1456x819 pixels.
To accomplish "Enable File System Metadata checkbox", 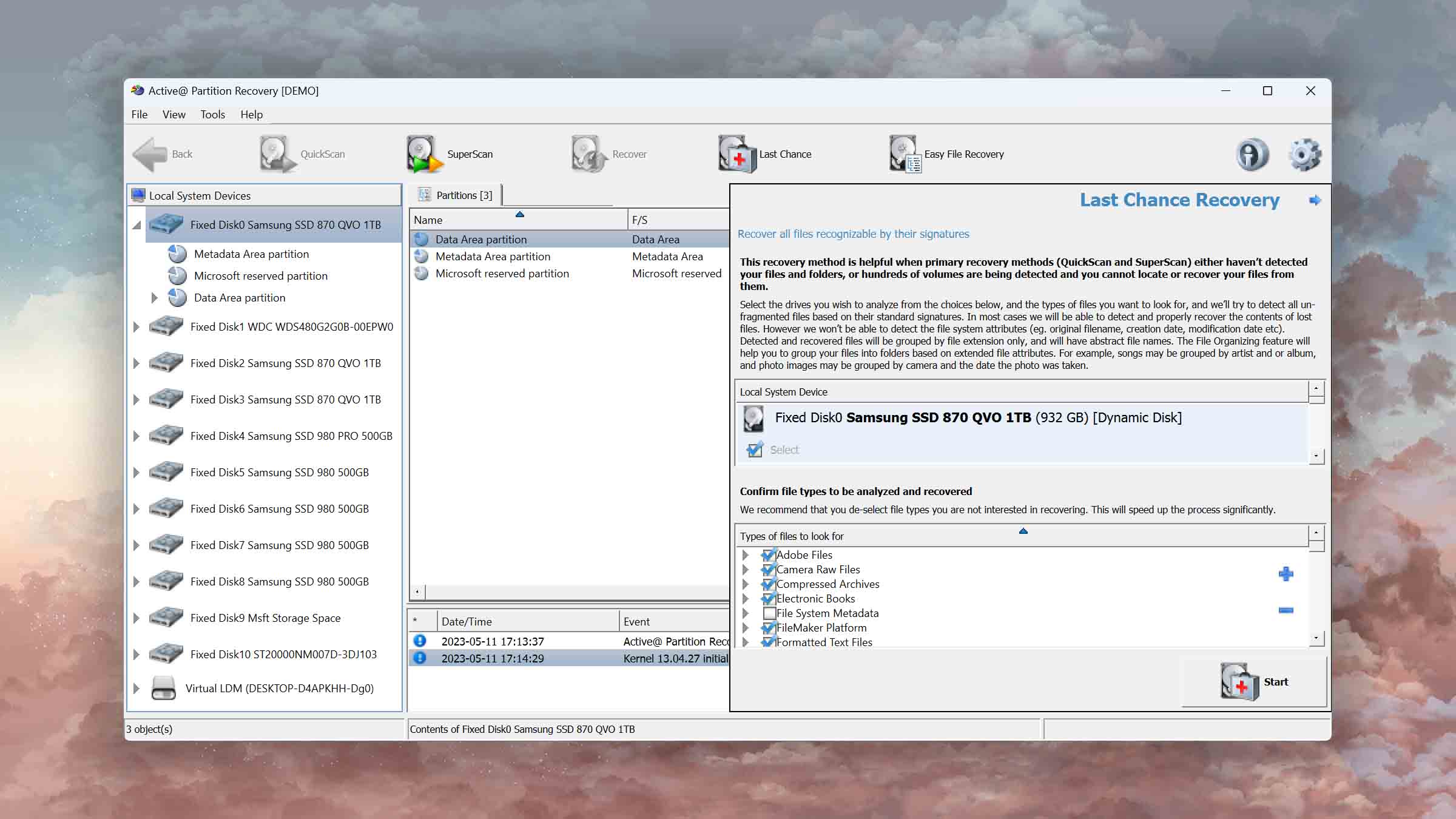I will point(769,613).
